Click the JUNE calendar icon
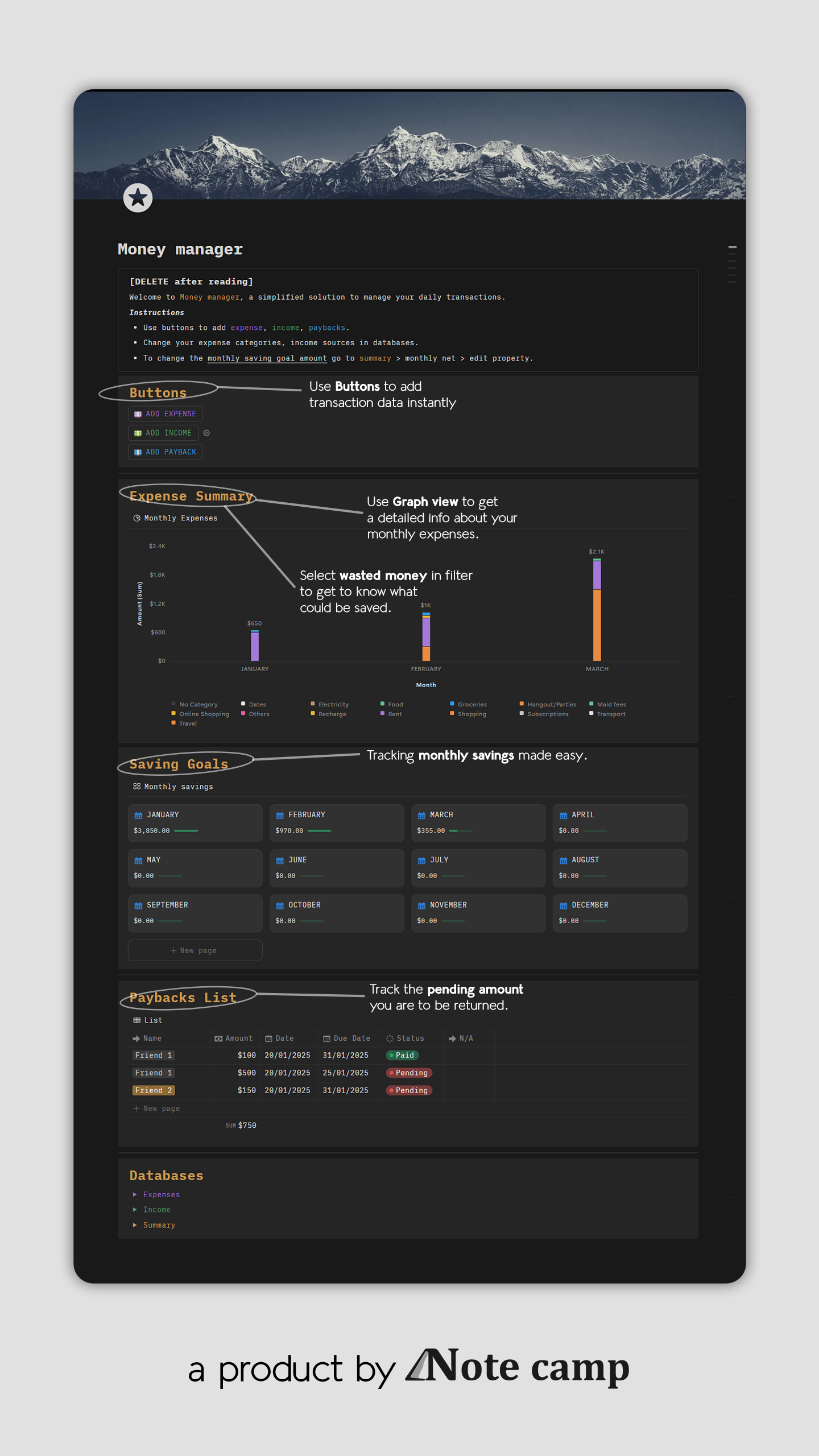Viewport: 819px width, 1456px height. (x=280, y=861)
